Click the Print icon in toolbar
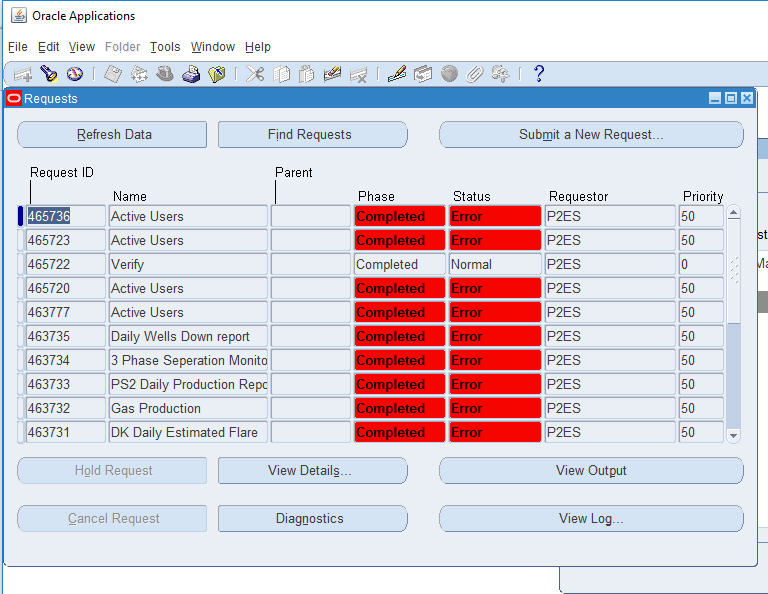Viewport: 768px width, 594px height. (191, 74)
